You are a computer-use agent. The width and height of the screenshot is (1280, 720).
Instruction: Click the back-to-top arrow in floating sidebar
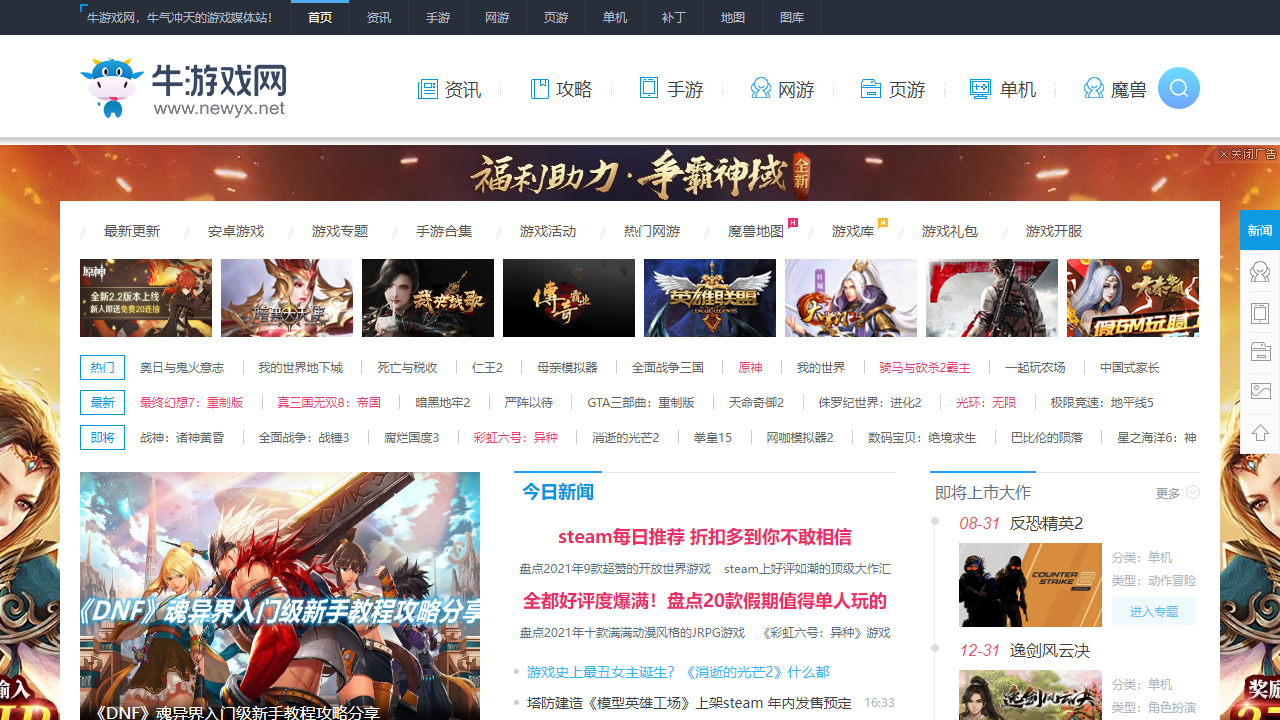1260,433
